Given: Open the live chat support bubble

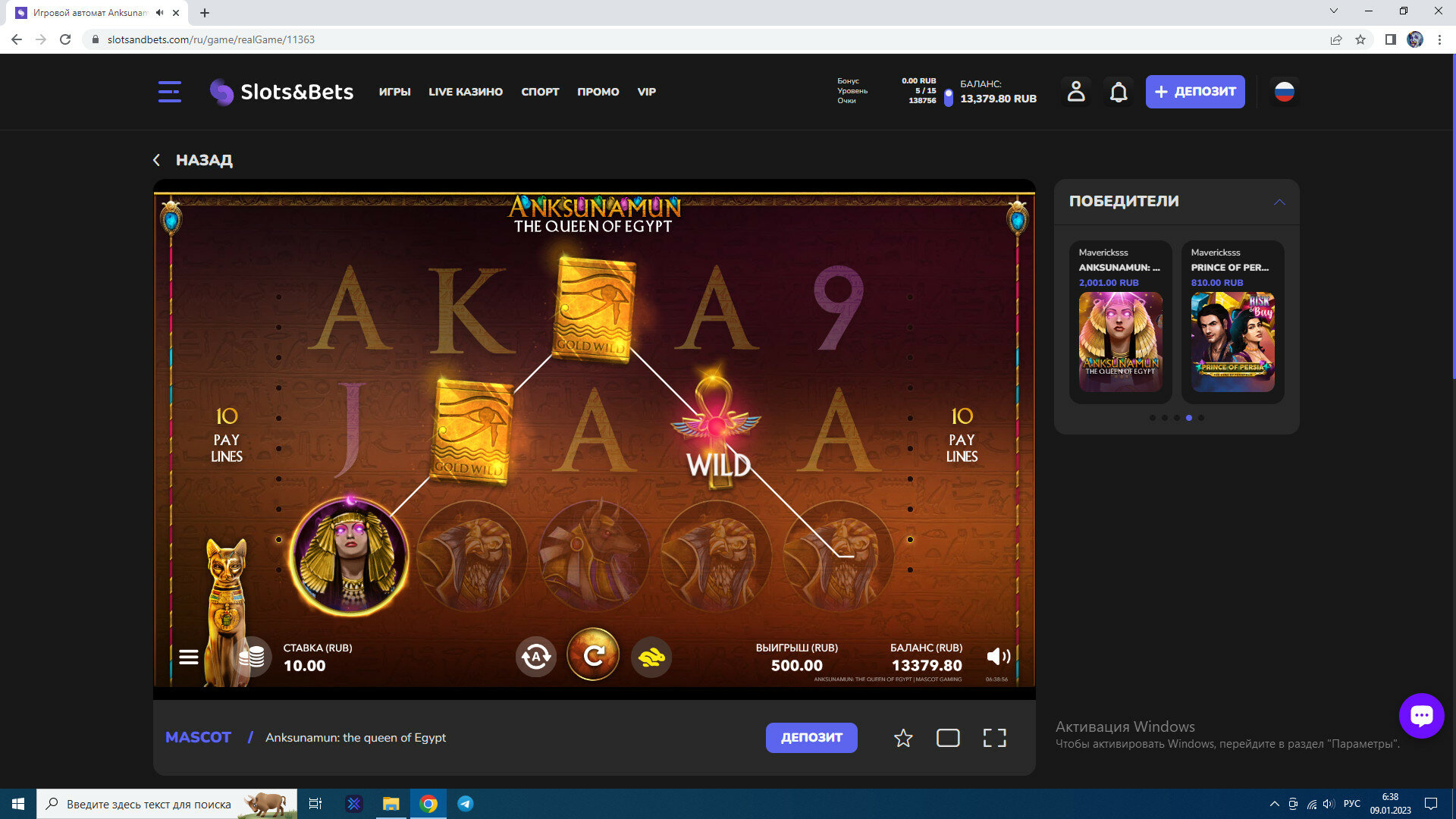Looking at the screenshot, I should [x=1421, y=715].
